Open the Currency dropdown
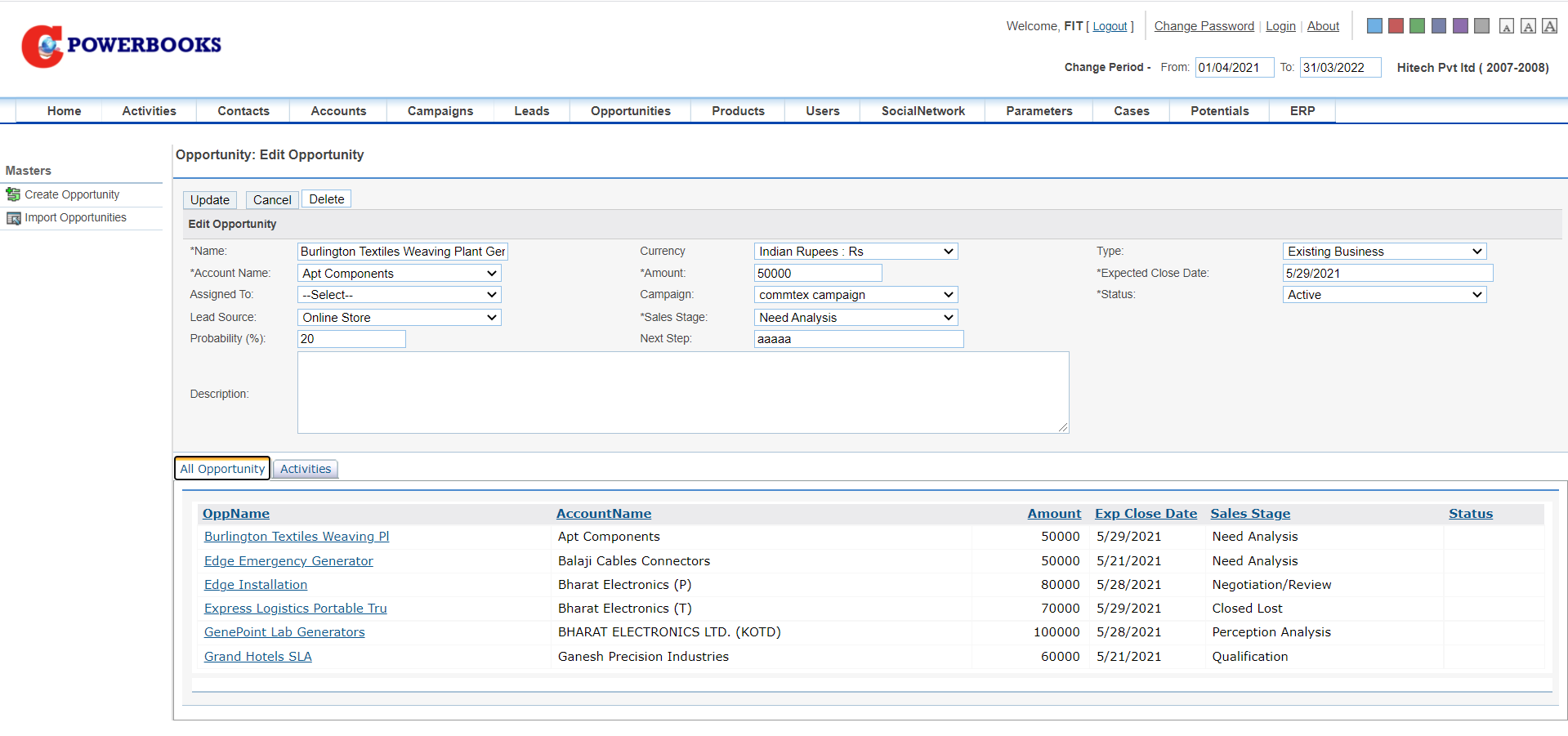This screenshot has width=1568, height=736. (855, 252)
